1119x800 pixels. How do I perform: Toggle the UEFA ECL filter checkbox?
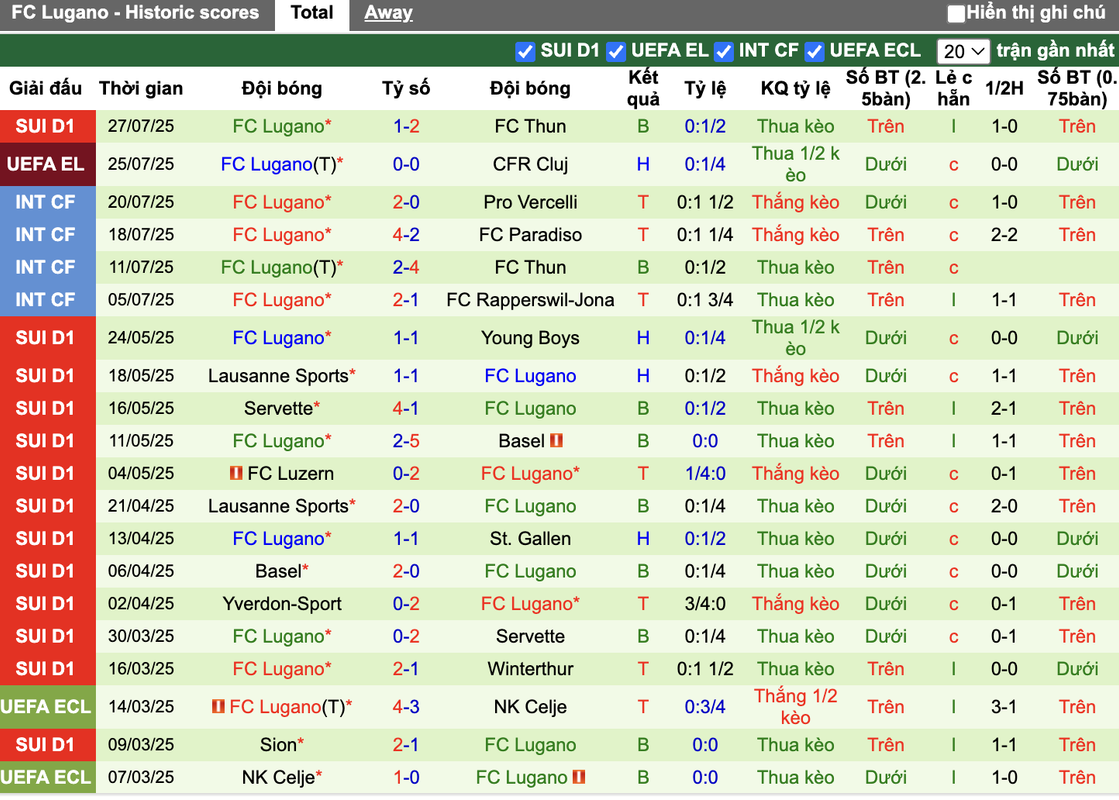click(814, 51)
